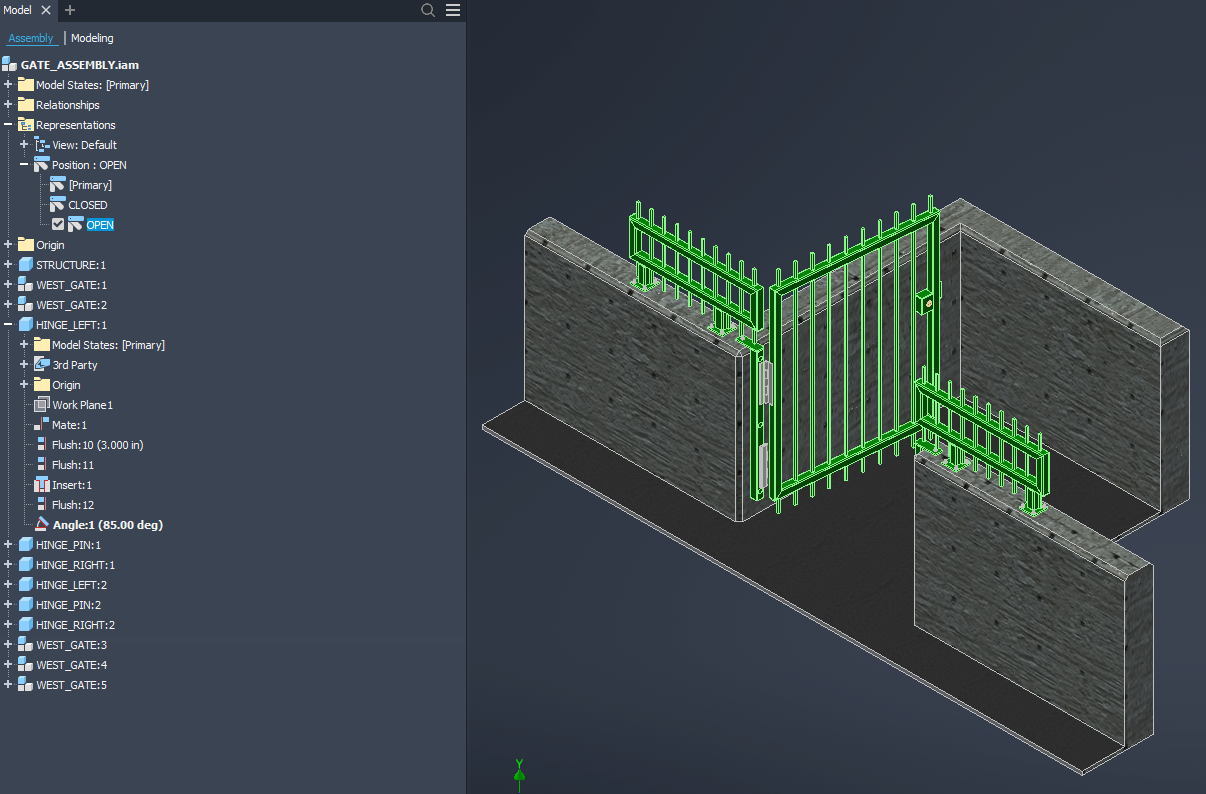Toggle the checkbox next to the OPEN representation
The width and height of the screenshot is (1206, 794).
pyautogui.click(x=57, y=224)
